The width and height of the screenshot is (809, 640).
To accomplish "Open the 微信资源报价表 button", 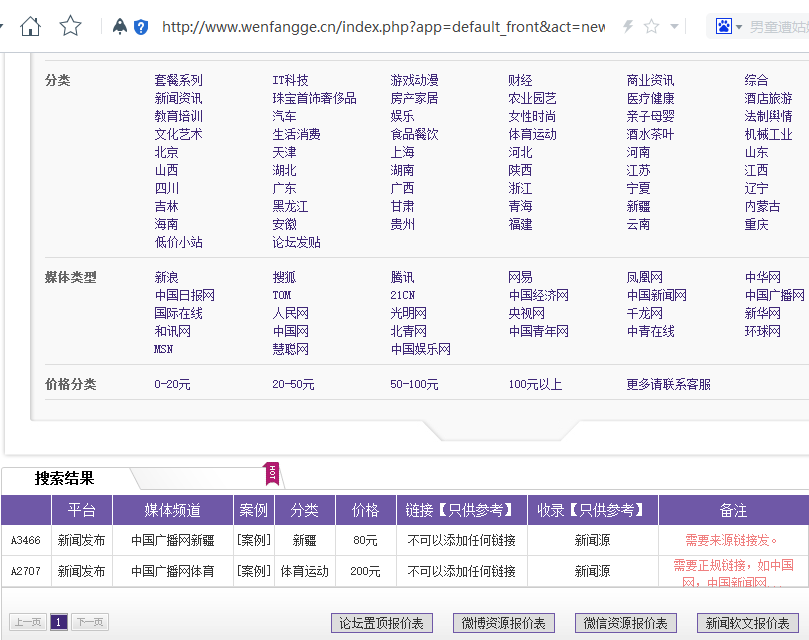I will [x=626, y=623].
